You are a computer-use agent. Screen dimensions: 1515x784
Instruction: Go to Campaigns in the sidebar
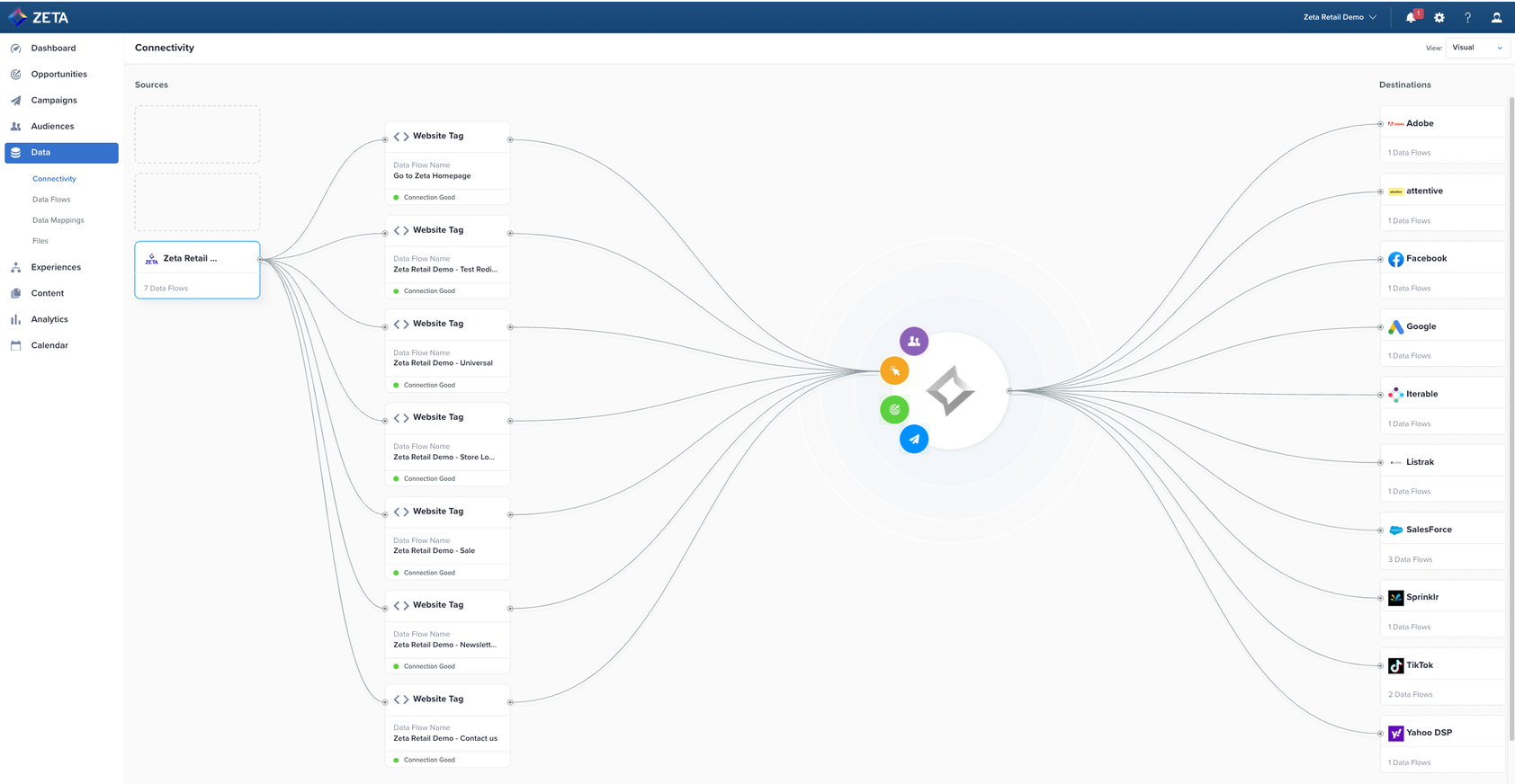pyautogui.click(x=54, y=101)
